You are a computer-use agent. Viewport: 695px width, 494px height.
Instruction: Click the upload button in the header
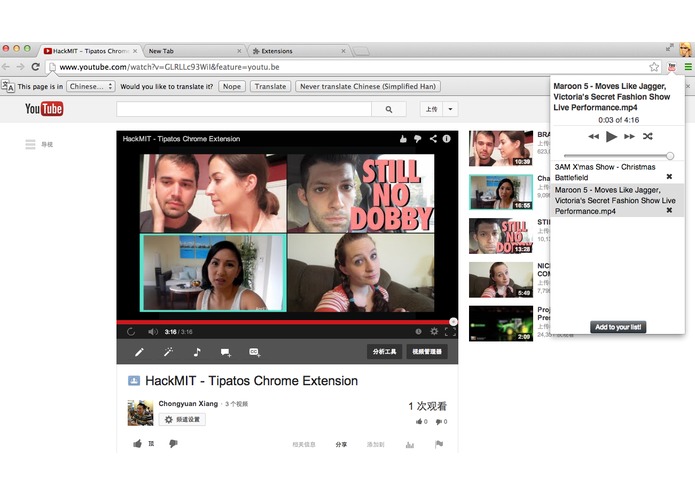click(x=431, y=109)
